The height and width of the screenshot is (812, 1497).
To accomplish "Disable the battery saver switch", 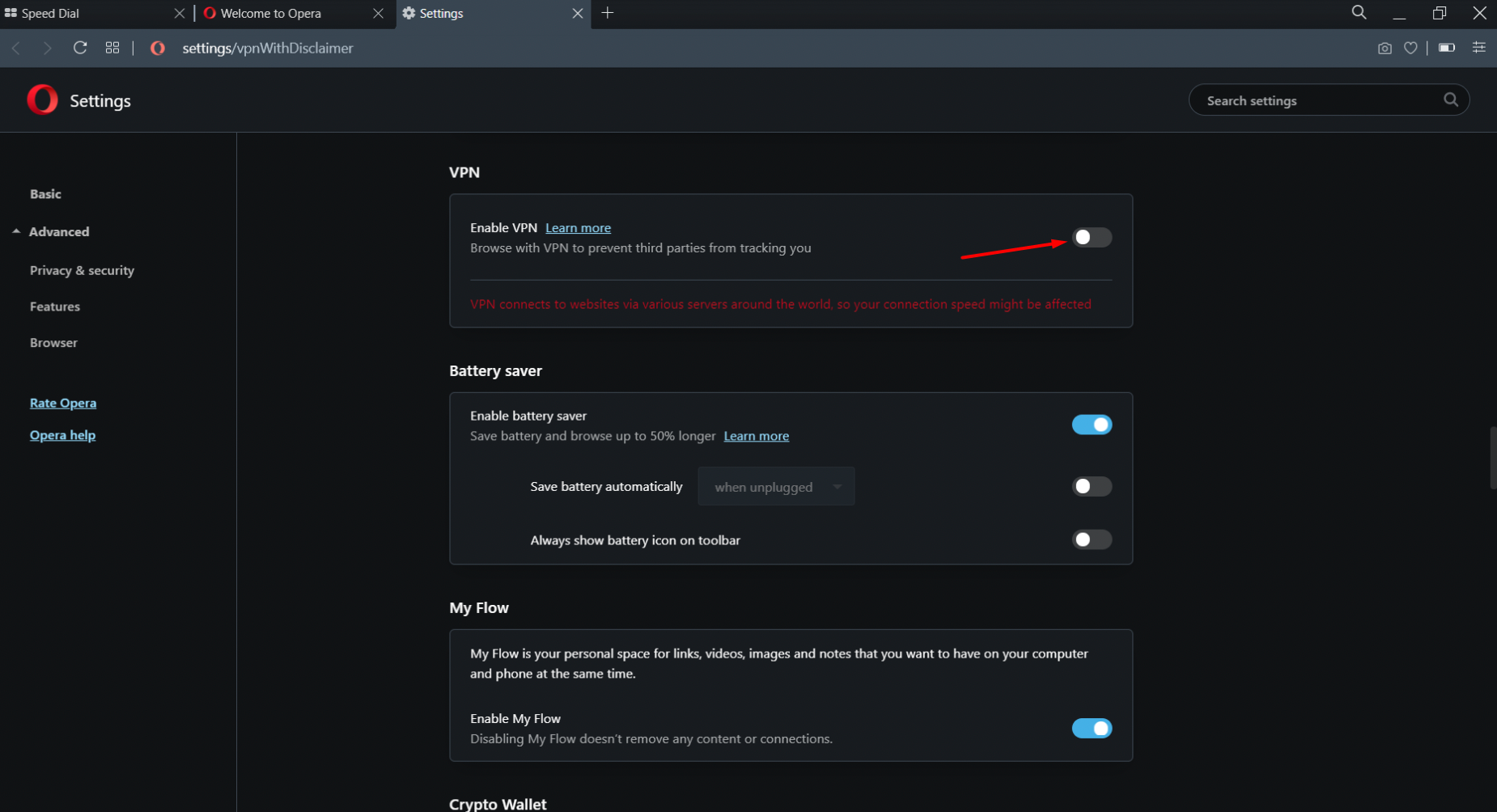I will pyautogui.click(x=1092, y=425).
